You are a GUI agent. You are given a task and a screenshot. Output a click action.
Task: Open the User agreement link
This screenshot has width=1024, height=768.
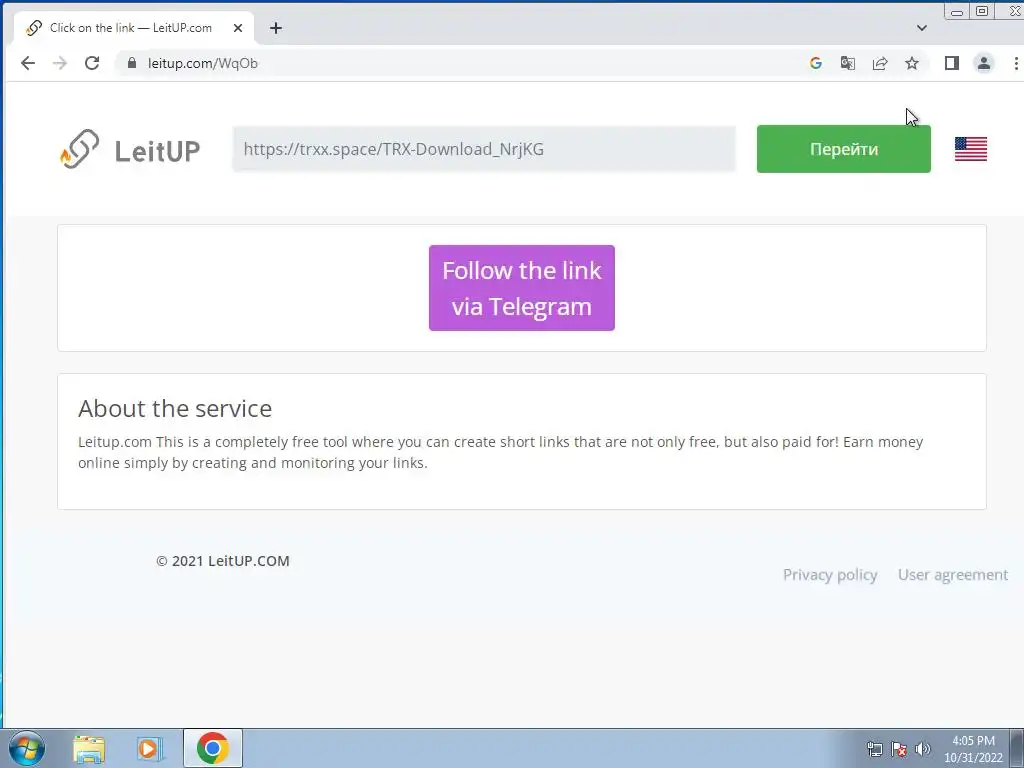(953, 575)
